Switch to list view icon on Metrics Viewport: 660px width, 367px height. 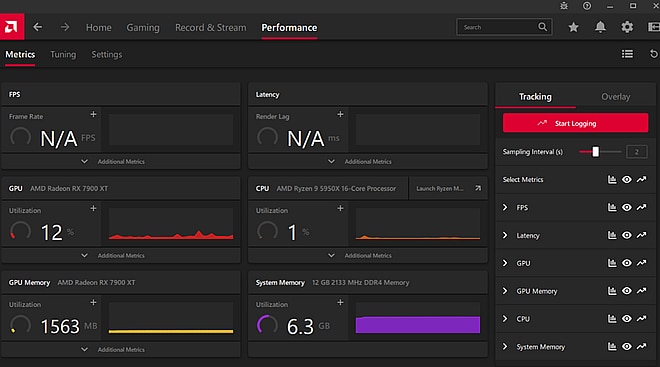pyautogui.click(x=627, y=54)
